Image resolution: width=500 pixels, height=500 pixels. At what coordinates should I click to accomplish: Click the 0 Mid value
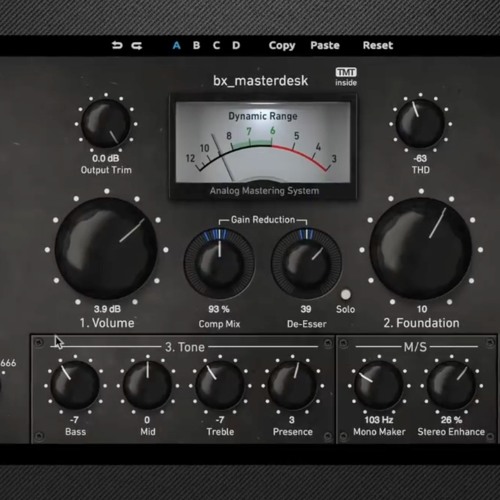(x=147, y=420)
